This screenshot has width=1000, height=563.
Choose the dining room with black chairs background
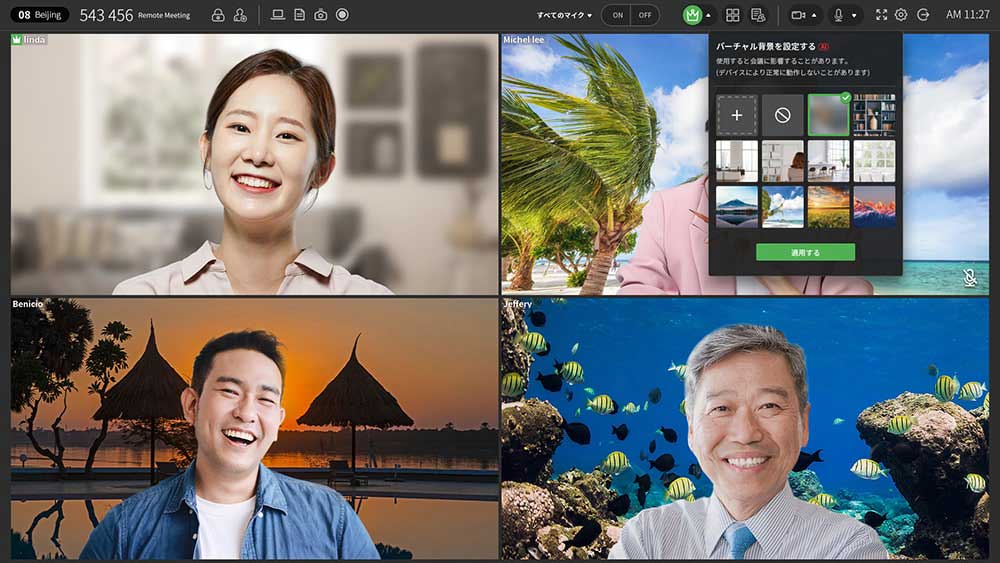tap(828, 161)
